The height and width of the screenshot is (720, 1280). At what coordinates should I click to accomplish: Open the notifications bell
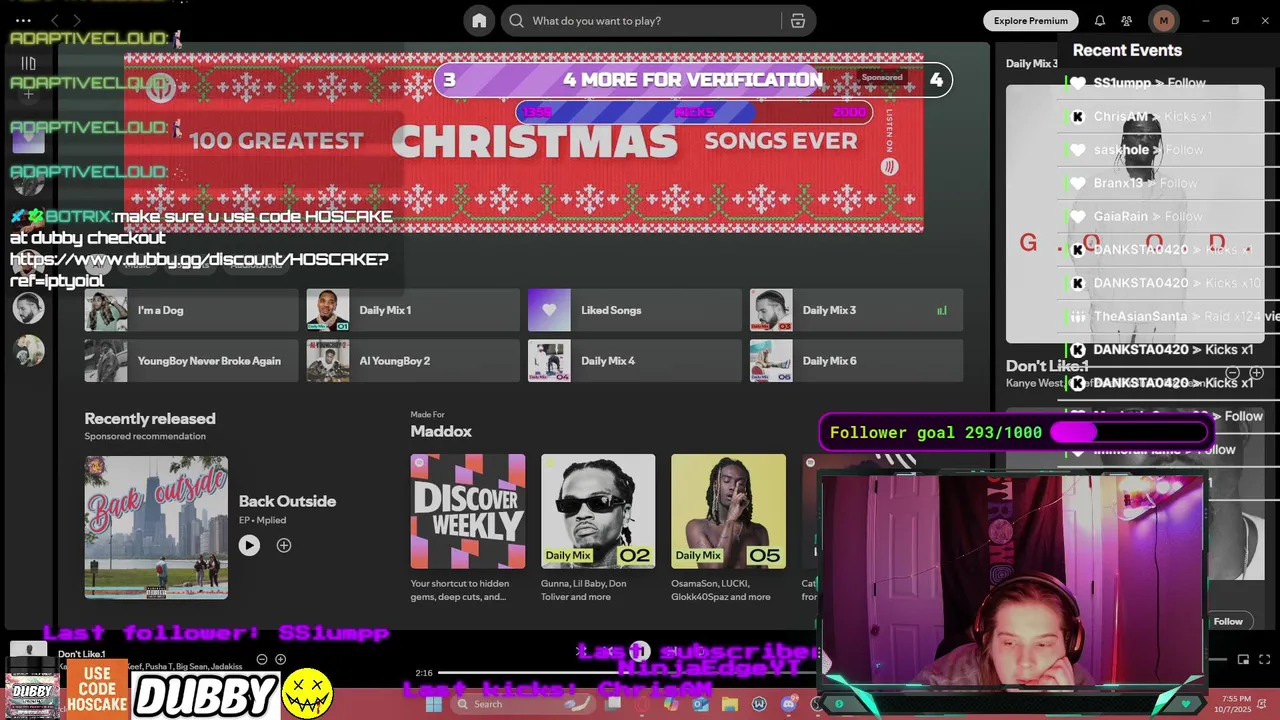[1100, 21]
